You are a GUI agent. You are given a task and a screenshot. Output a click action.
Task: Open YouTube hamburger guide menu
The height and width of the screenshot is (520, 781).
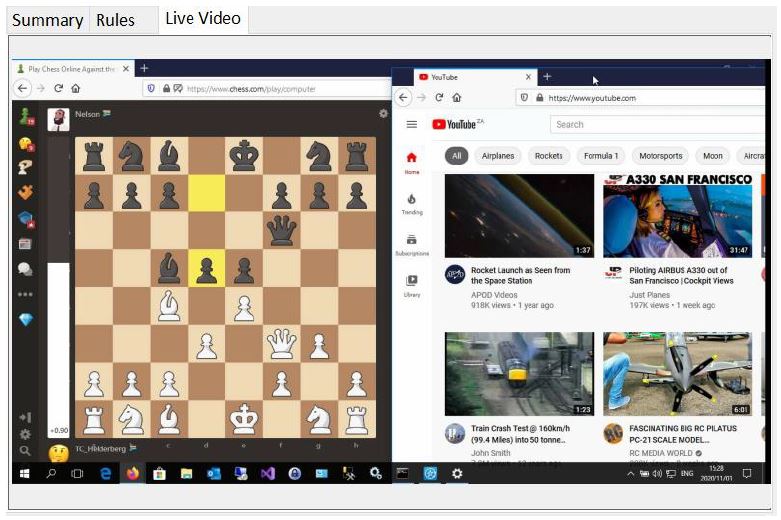point(411,124)
